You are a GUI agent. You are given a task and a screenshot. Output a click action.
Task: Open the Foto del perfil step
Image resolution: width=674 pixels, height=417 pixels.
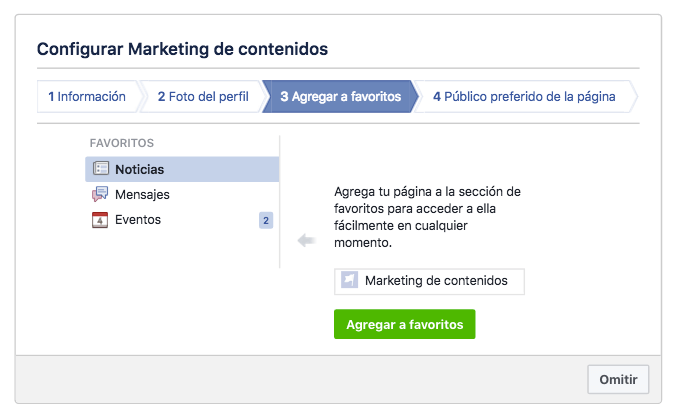[x=203, y=96]
